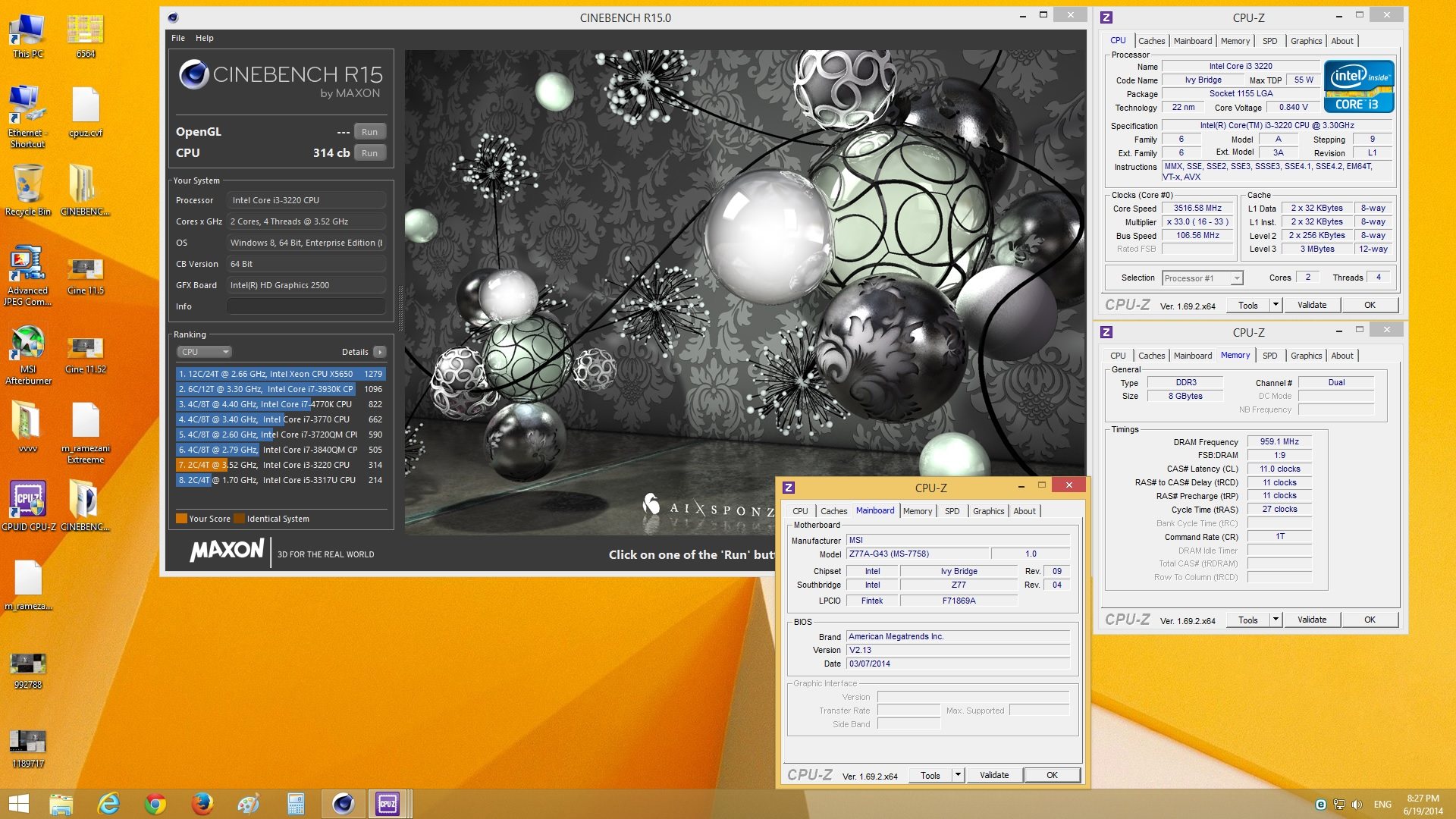Expand ranking Details arrow in Cinebench
Screen dimensions: 1456x819
click(x=380, y=352)
